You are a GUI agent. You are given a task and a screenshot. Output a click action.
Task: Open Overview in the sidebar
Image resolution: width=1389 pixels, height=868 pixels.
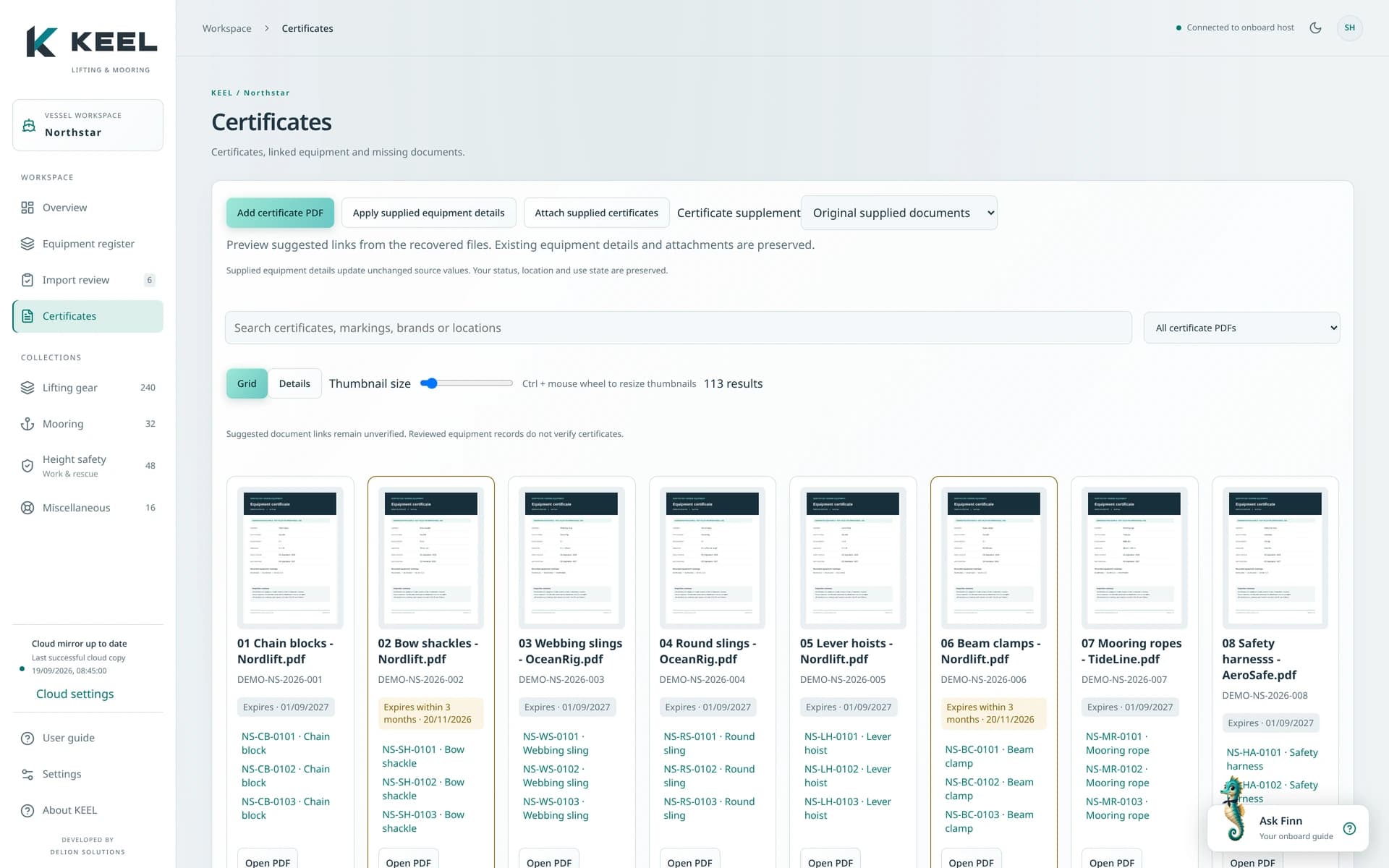click(88, 208)
